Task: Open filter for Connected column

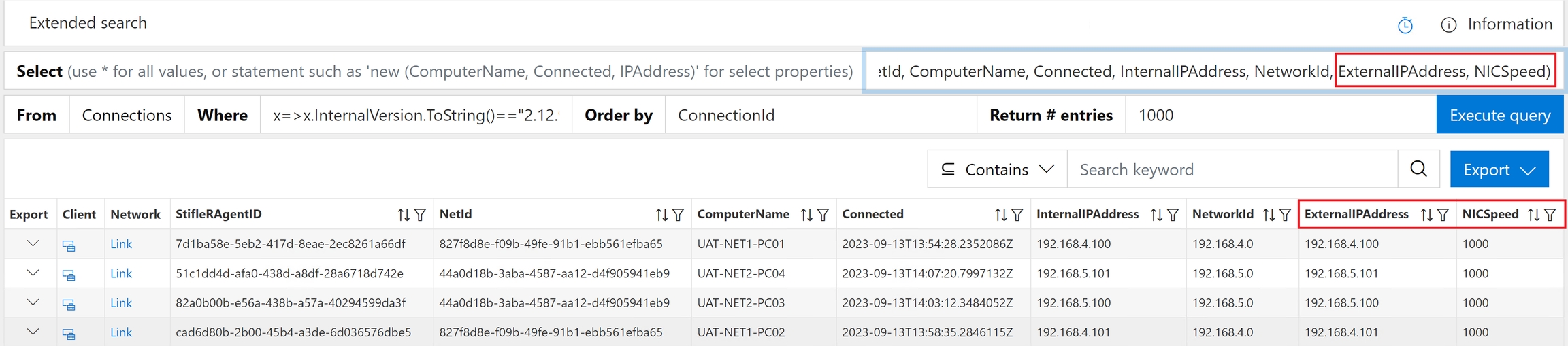Action: [x=1017, y=215]
